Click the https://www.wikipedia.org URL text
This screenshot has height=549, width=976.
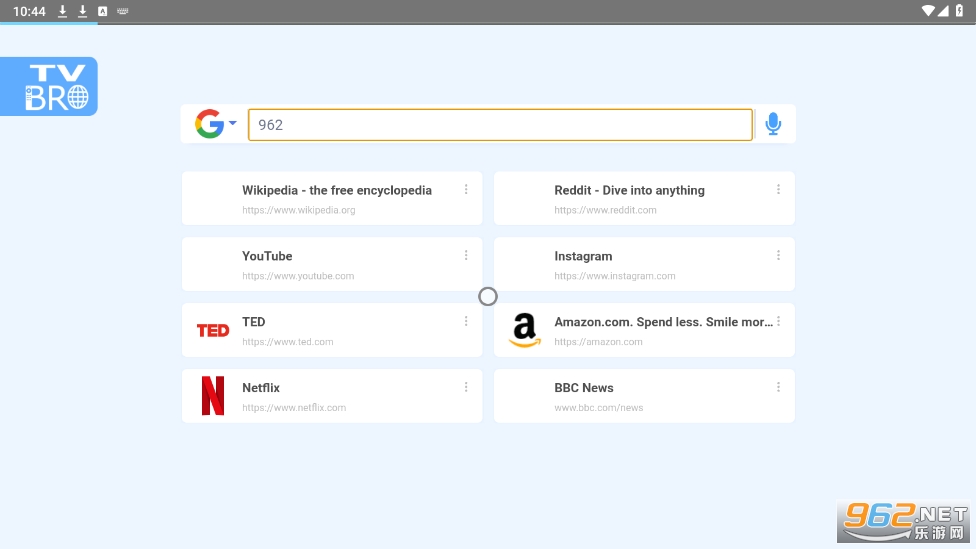299,210
